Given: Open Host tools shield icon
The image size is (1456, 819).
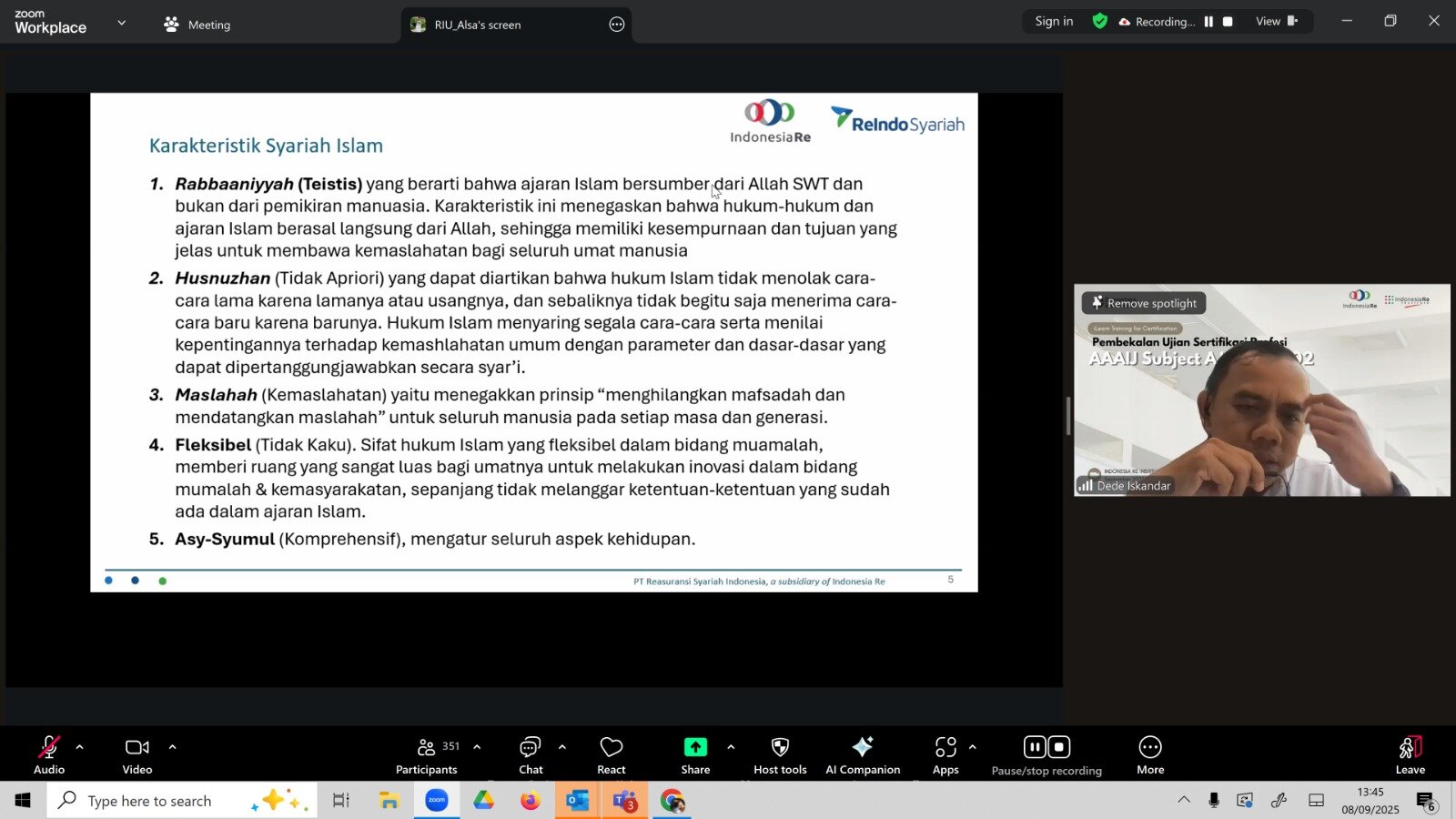Looking at the screenshot, I should 780,754.
